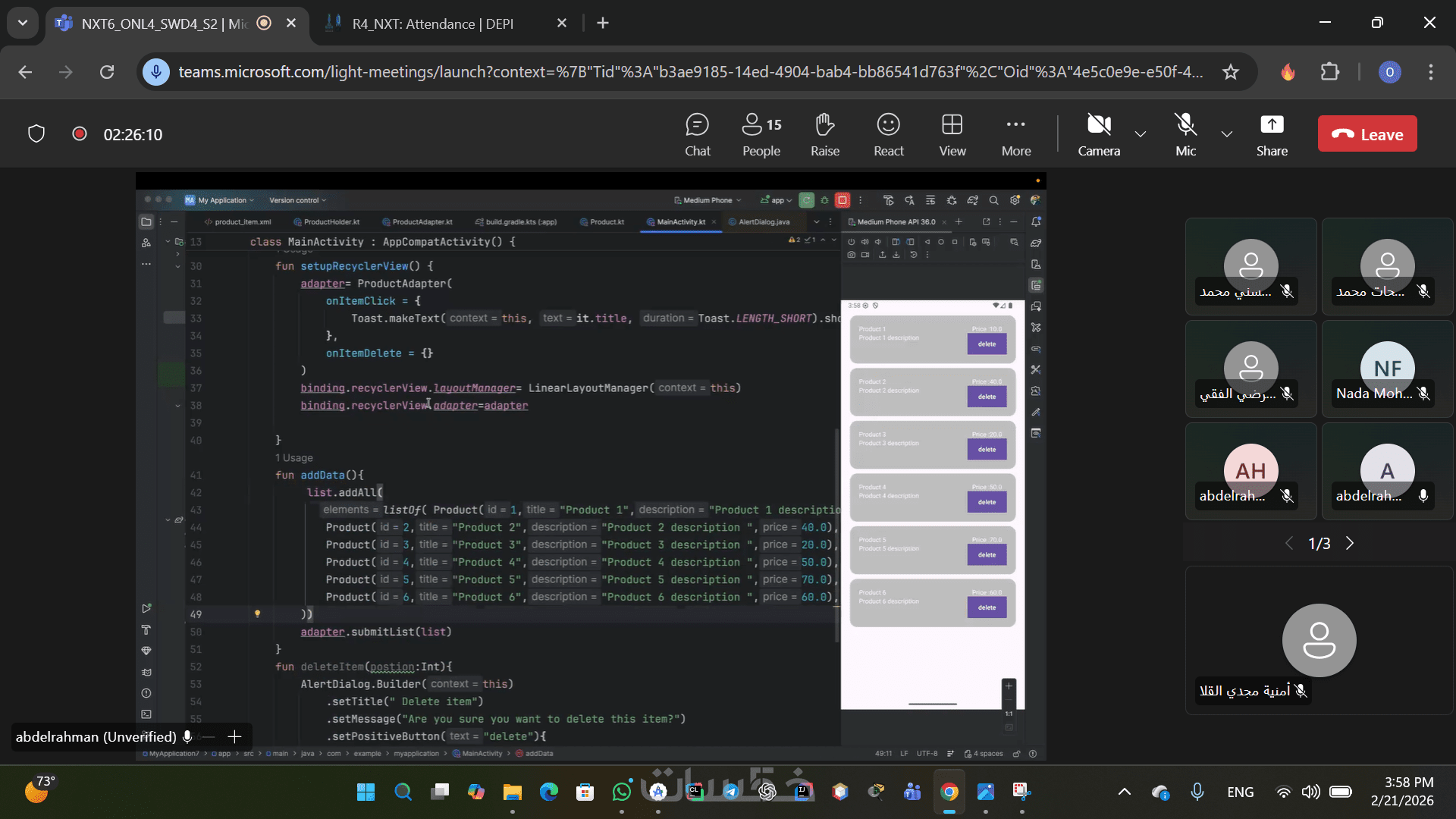The image size is (1456, 819).
Task: Share your screen content
Action: coord(1271,134)
